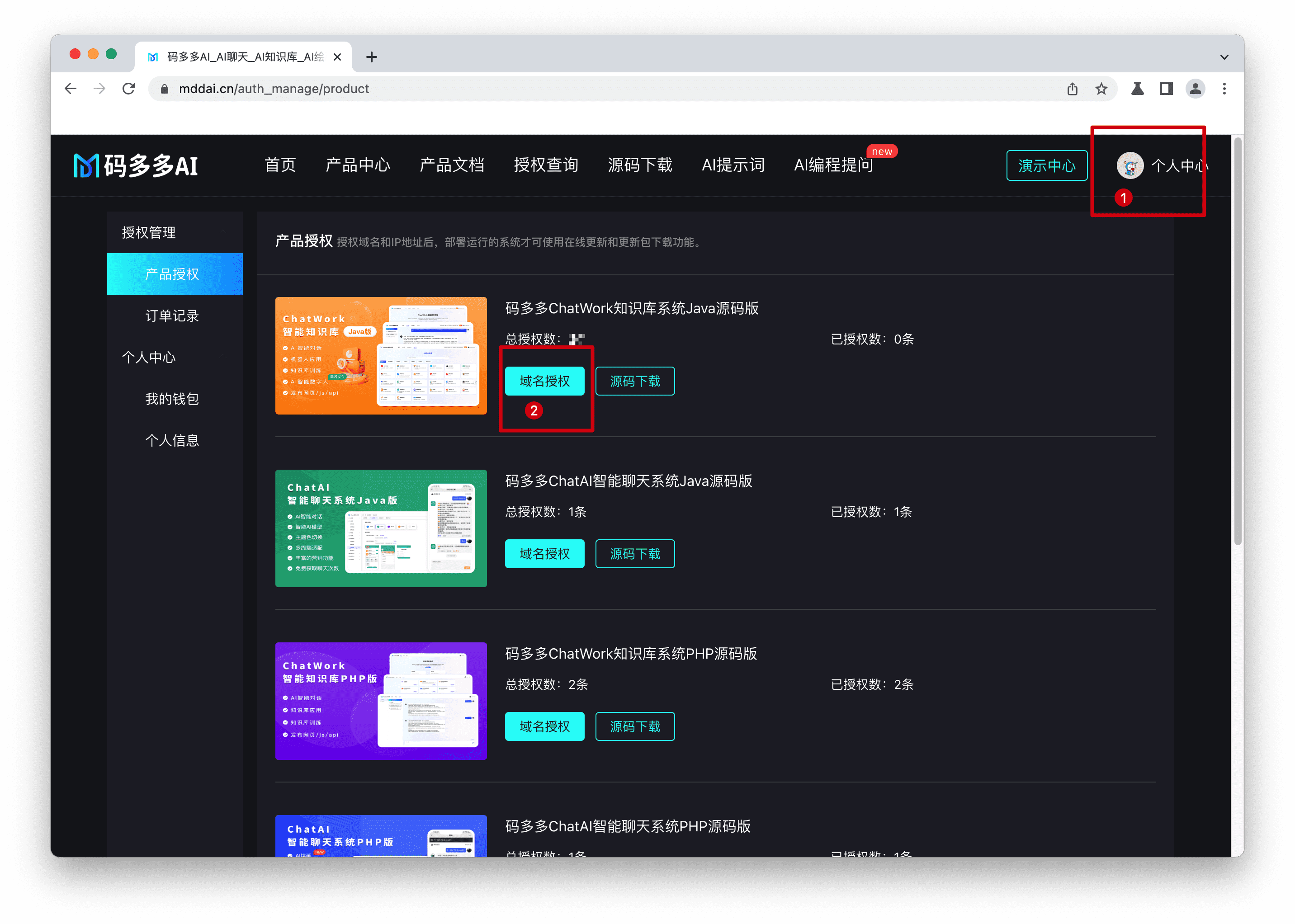Click the page vertical scrollbar
This screenshot has width=1295, height=924.
(x=1237, y=341)
